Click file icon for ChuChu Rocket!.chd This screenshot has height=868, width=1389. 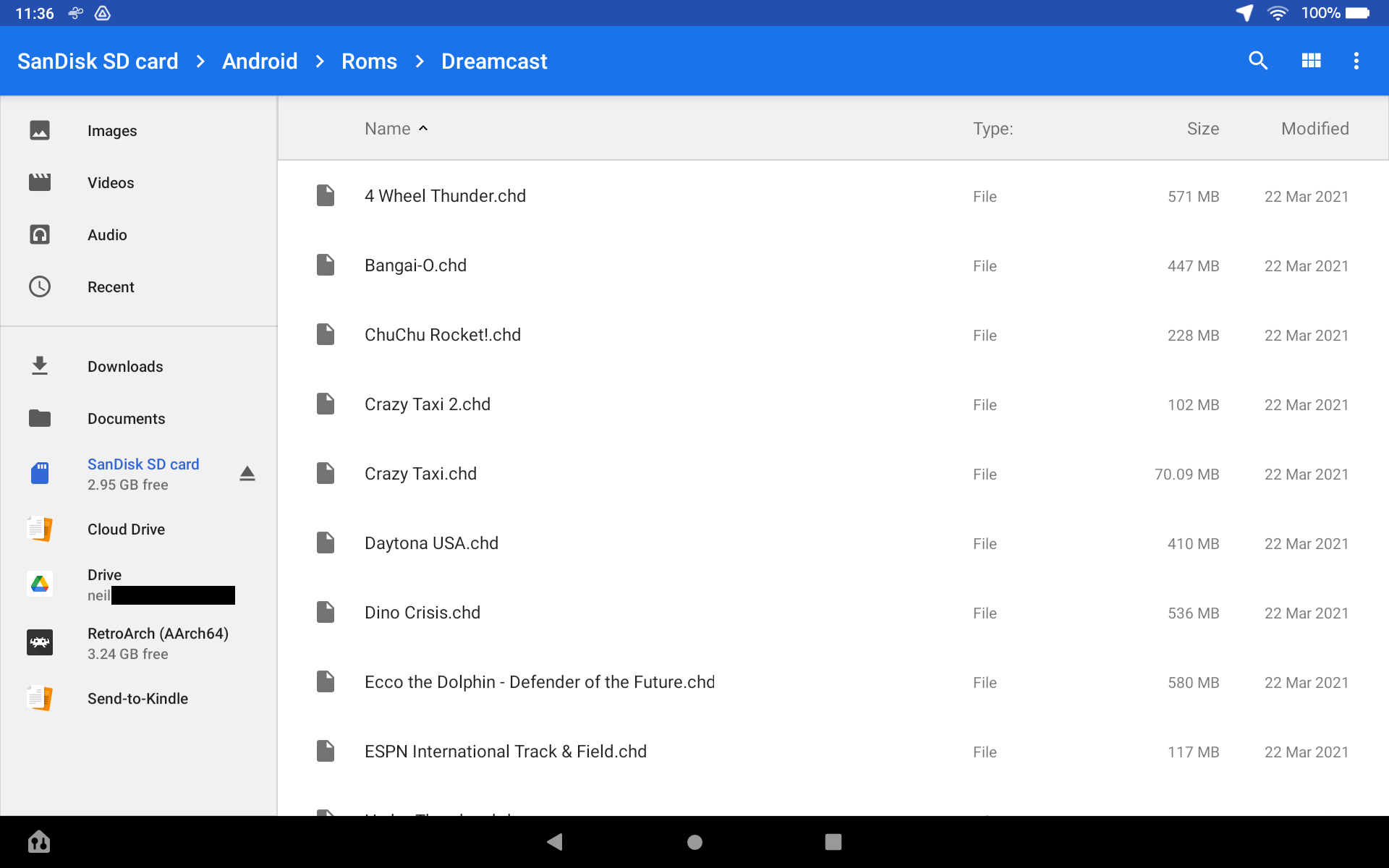click(326, 335)
